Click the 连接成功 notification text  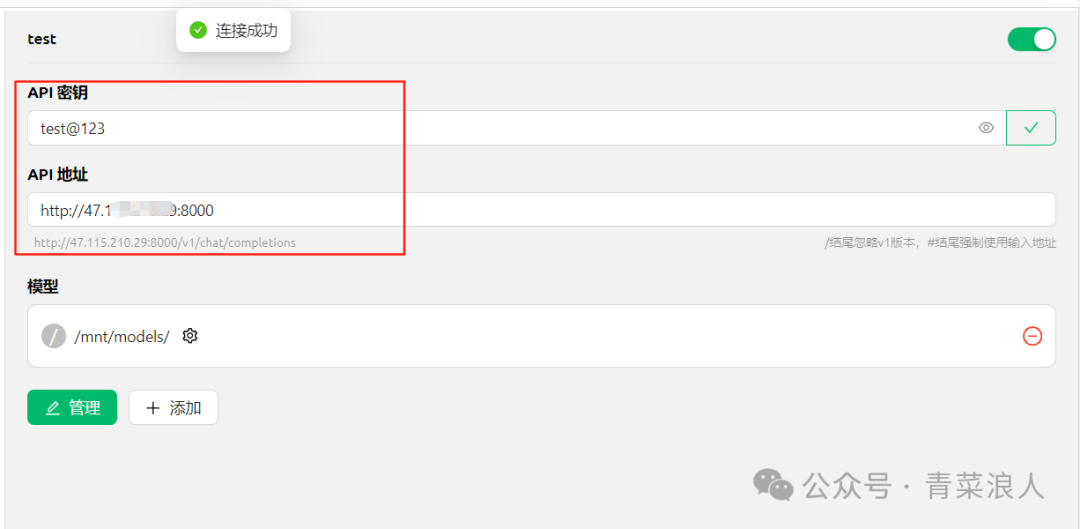(247, 30)
